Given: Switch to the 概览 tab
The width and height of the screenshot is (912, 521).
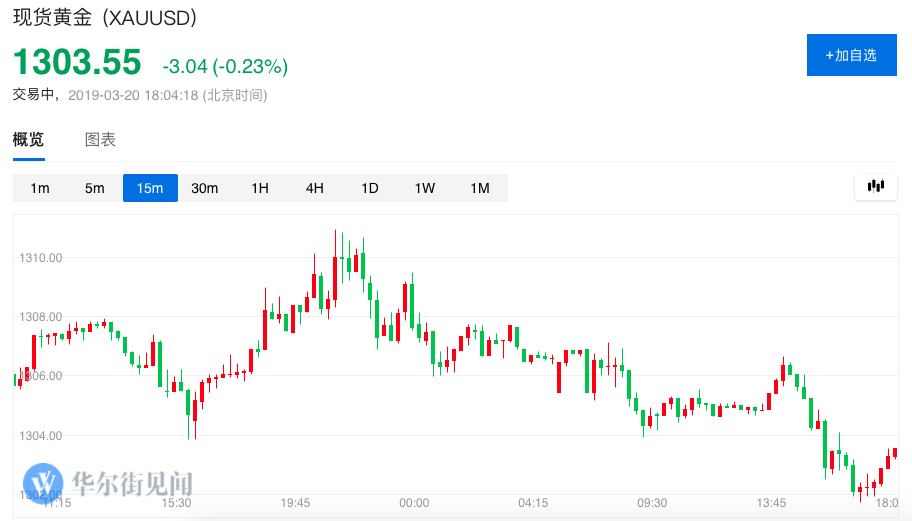Looking at the screenshot, I should (x=28, y=140).
